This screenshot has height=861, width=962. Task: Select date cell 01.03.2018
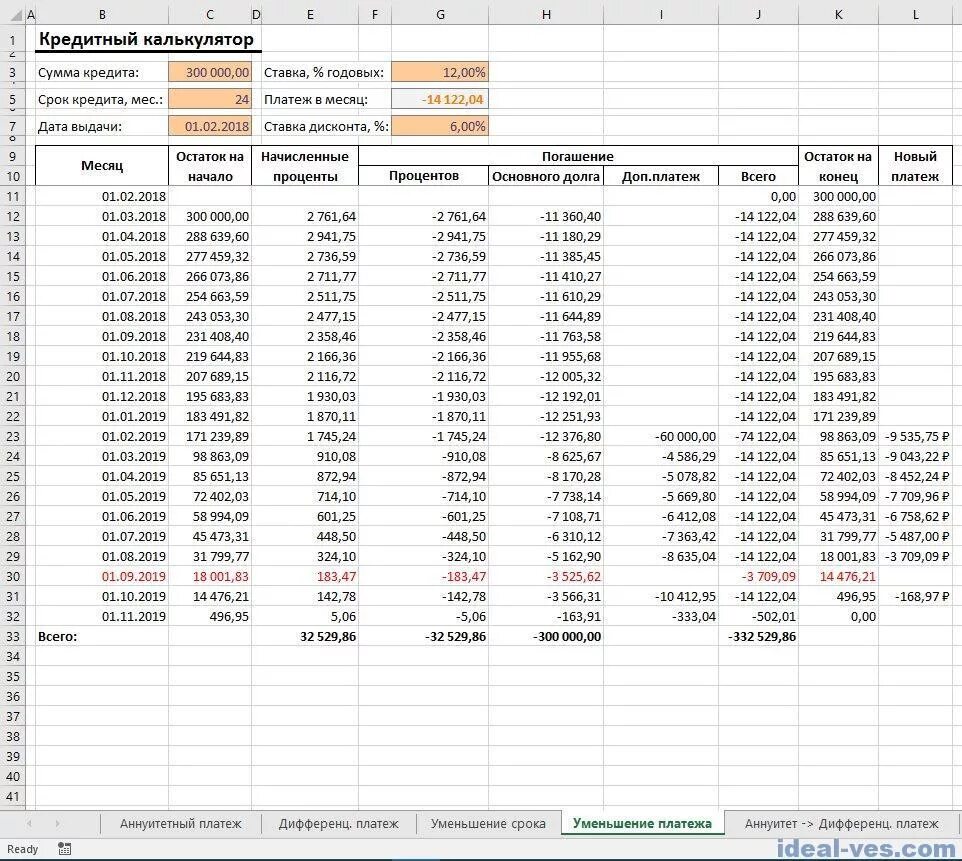pyautogui.click(x=102, y=217)
